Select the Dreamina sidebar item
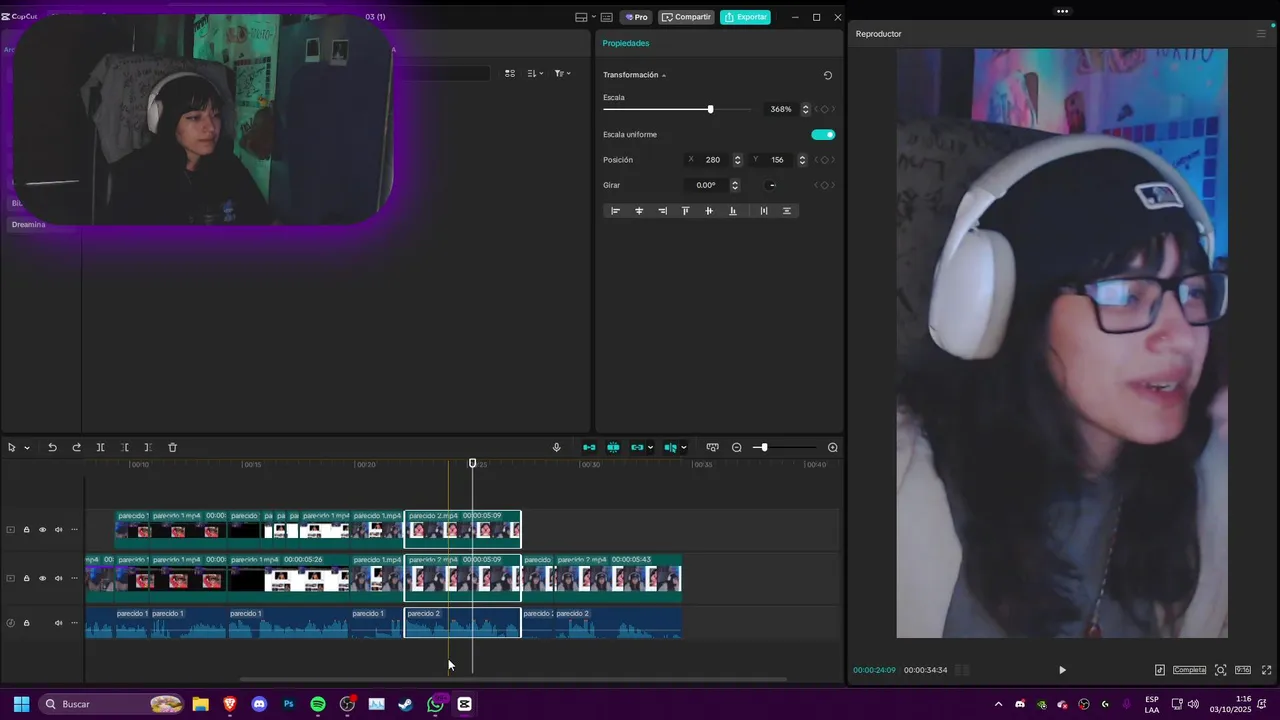The width and height of the screenshot is (1280, 720). coord(28,224)
